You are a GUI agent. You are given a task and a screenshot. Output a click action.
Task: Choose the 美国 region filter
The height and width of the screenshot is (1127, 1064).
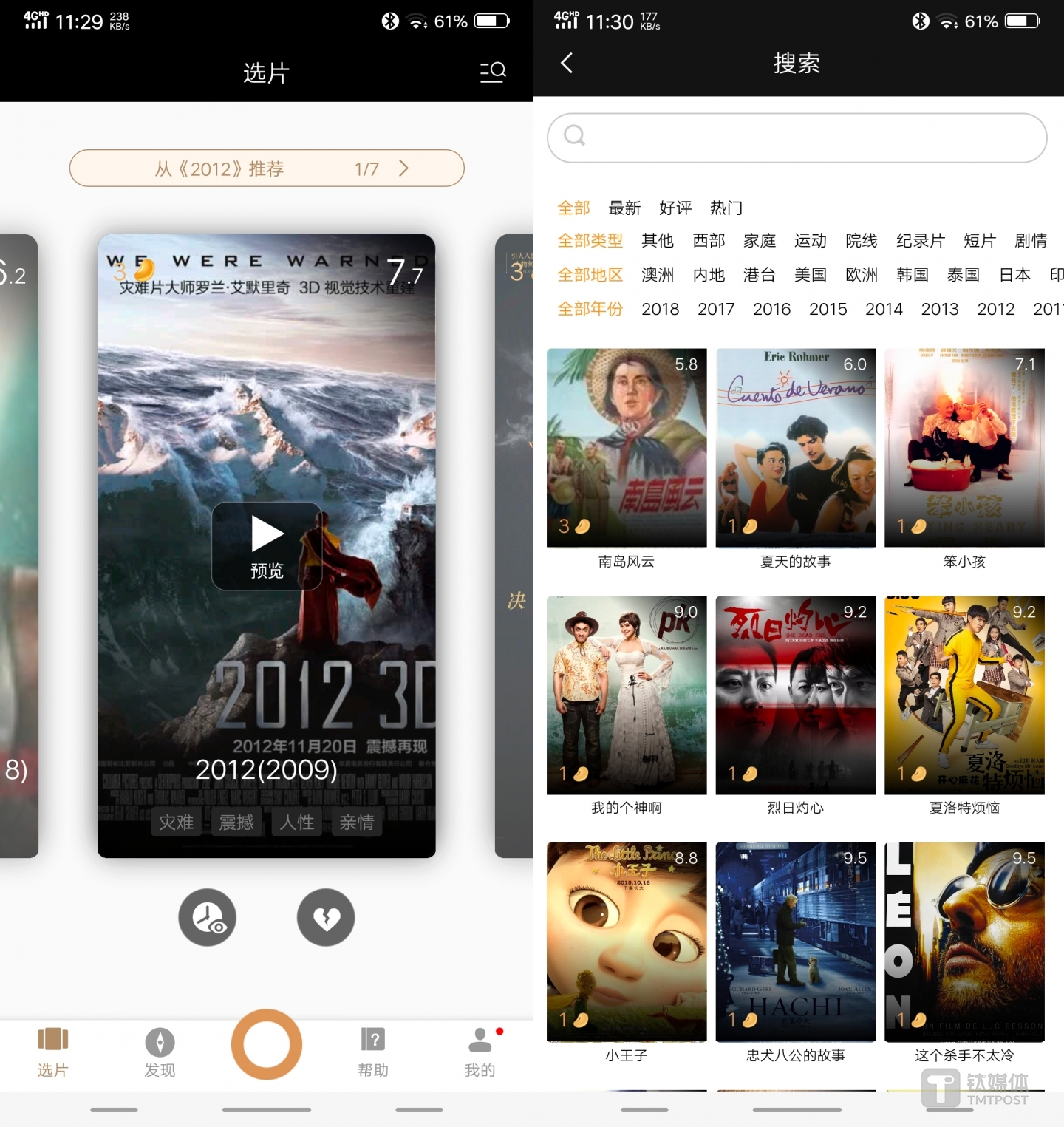[810, 275]
